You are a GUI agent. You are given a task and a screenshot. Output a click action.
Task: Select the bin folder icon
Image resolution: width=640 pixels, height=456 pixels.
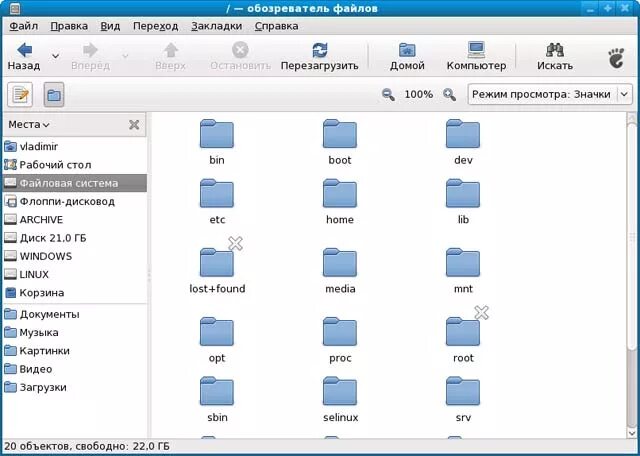click(217, 134)
